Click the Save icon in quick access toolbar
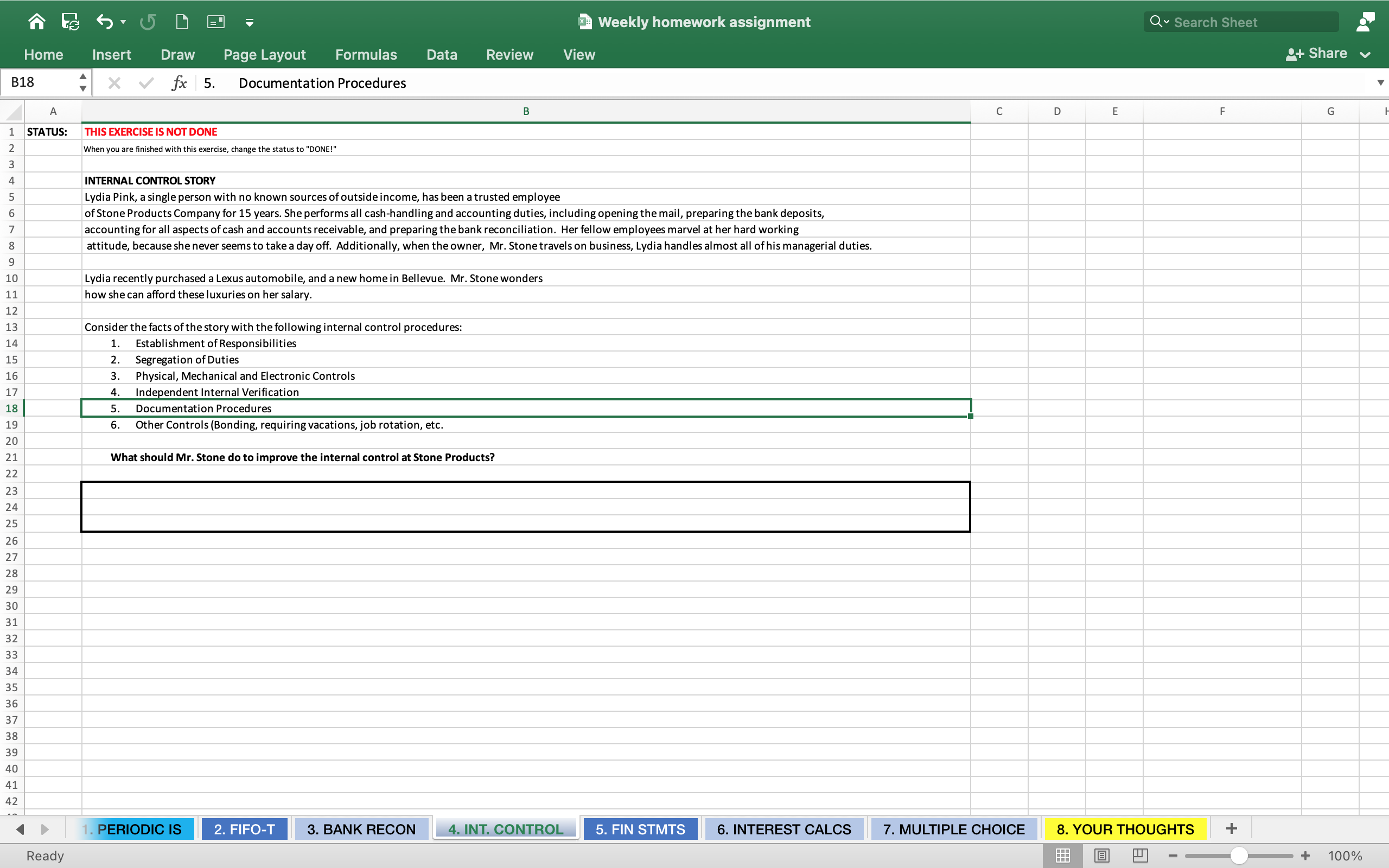 [70, 22]
